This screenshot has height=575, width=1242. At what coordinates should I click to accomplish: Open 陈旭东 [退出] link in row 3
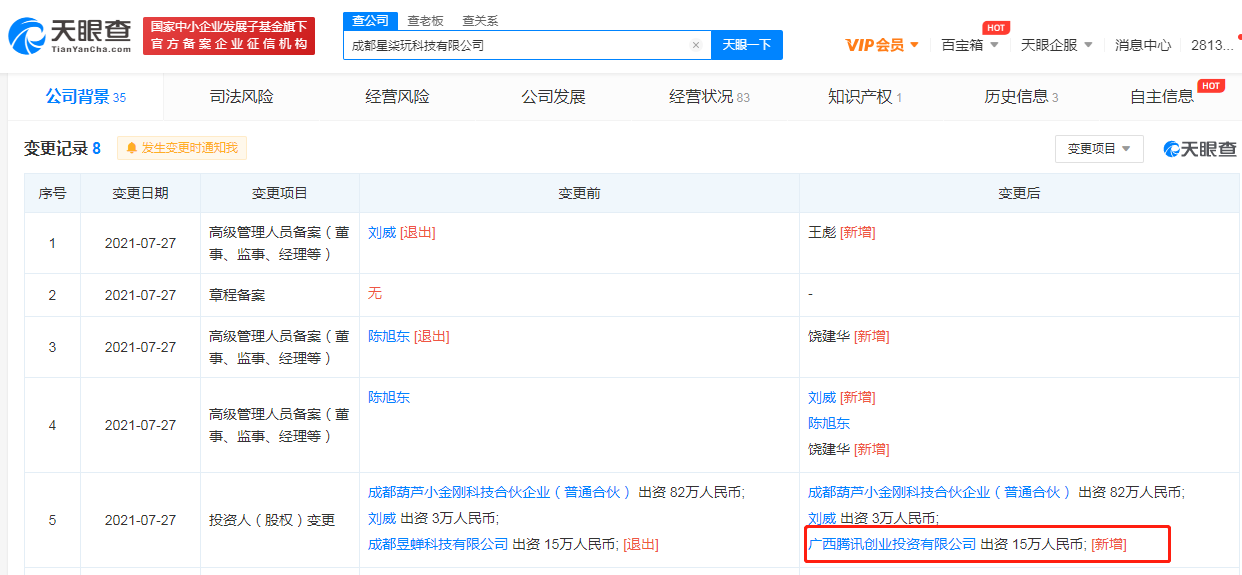(x=409, y=336)
